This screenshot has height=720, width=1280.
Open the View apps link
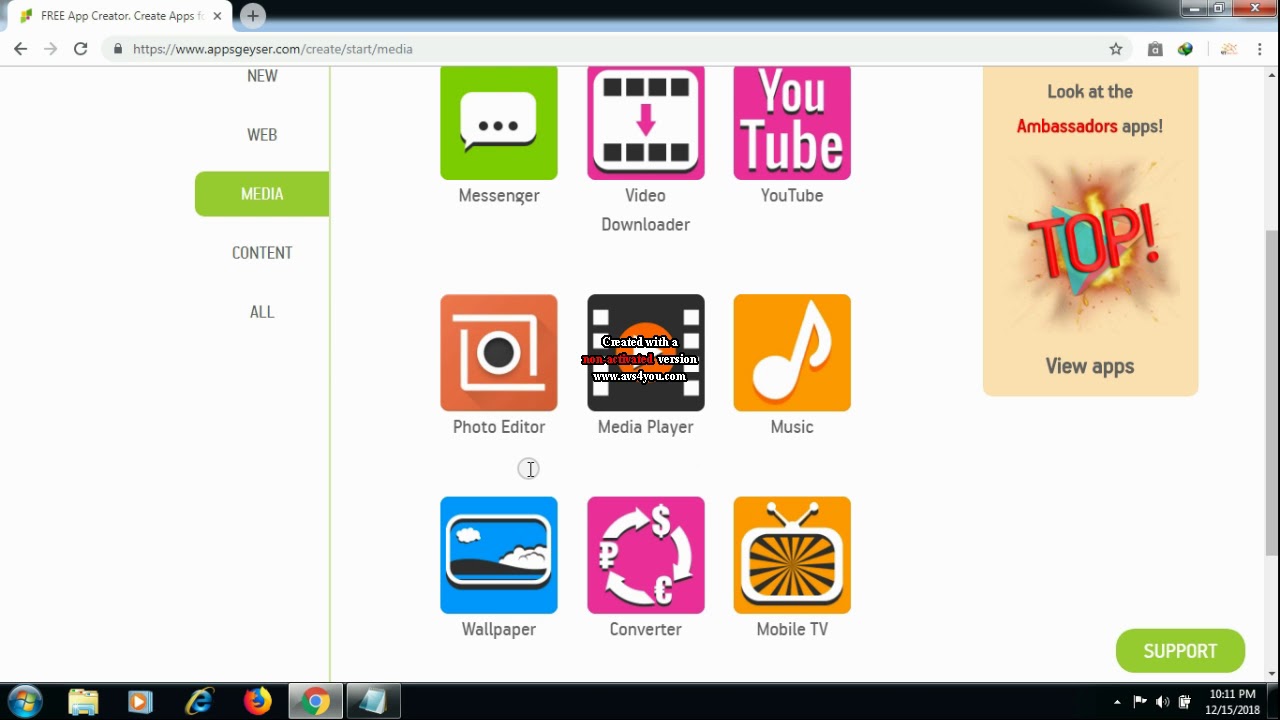click(x=1089, y=366)
